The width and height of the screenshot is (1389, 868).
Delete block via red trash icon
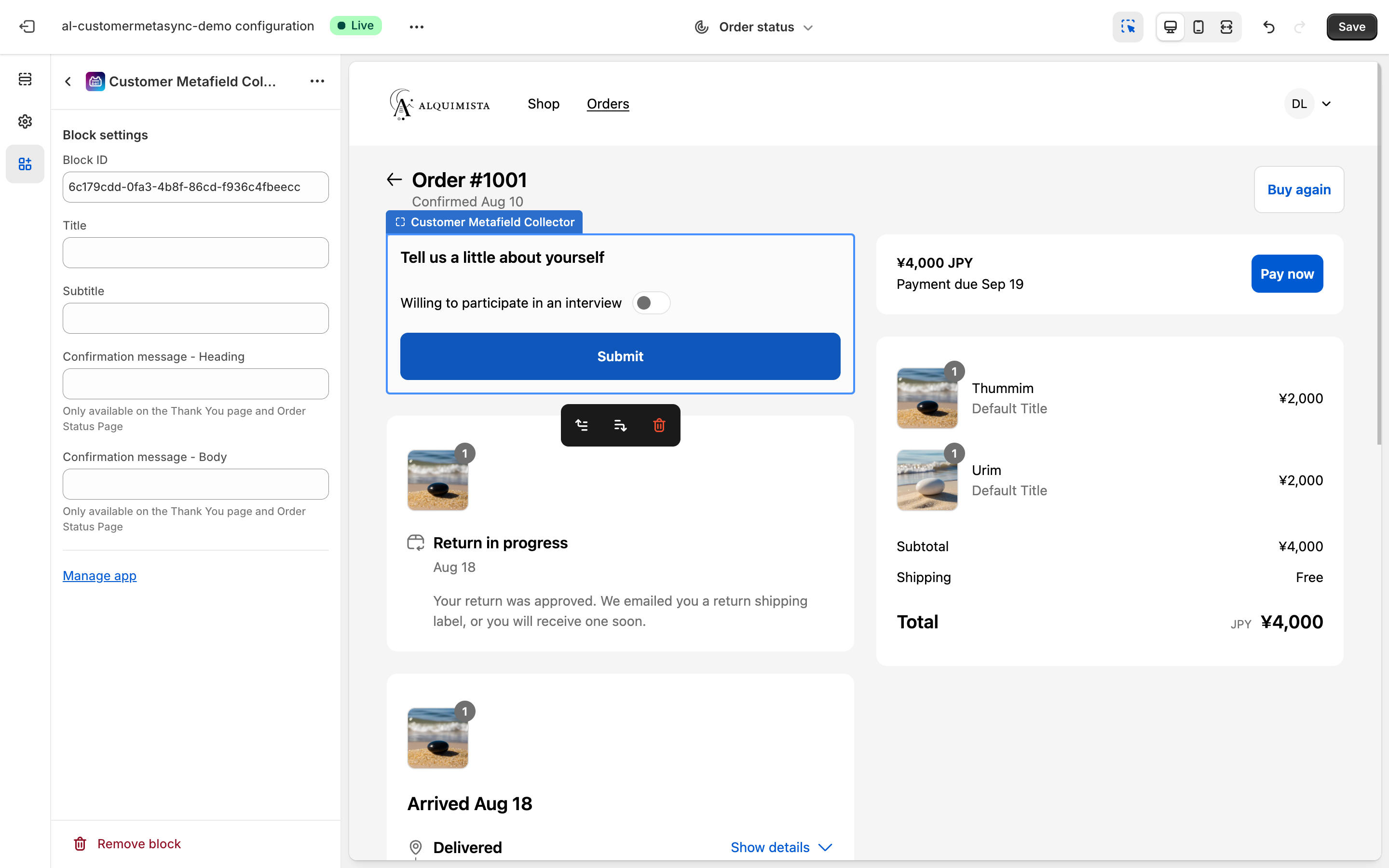659,425
